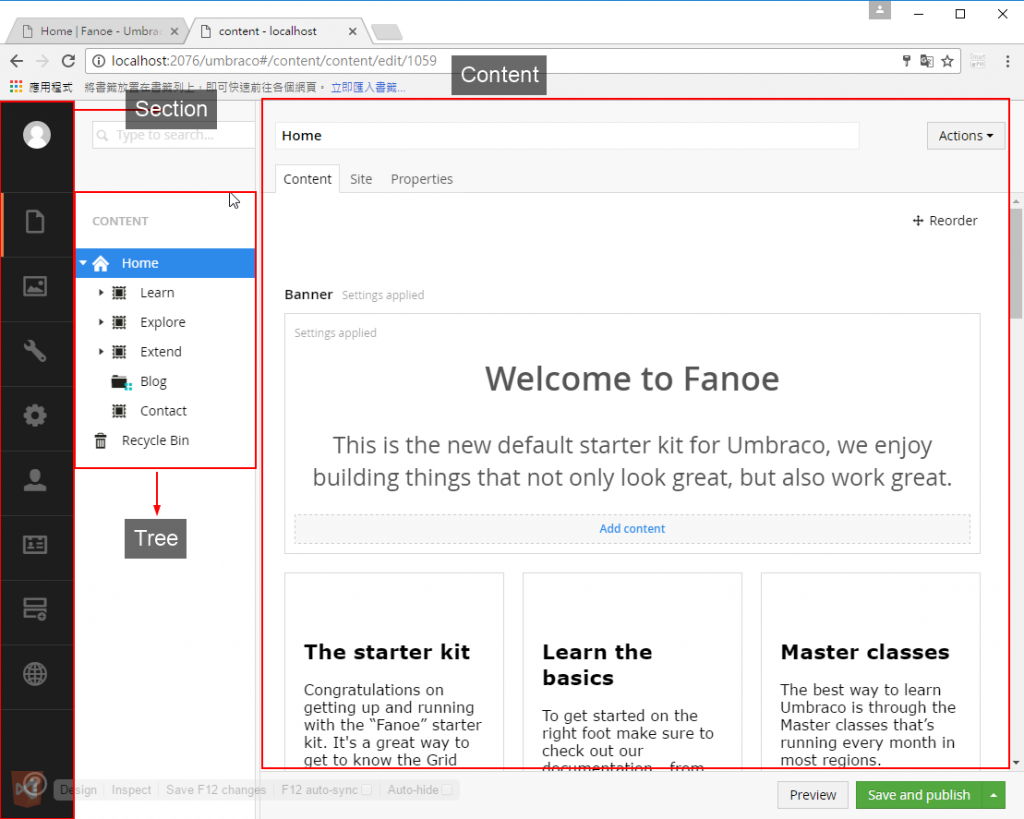Click Add content link in banner
Screen dimensions: 1024x819
(632, 528)
